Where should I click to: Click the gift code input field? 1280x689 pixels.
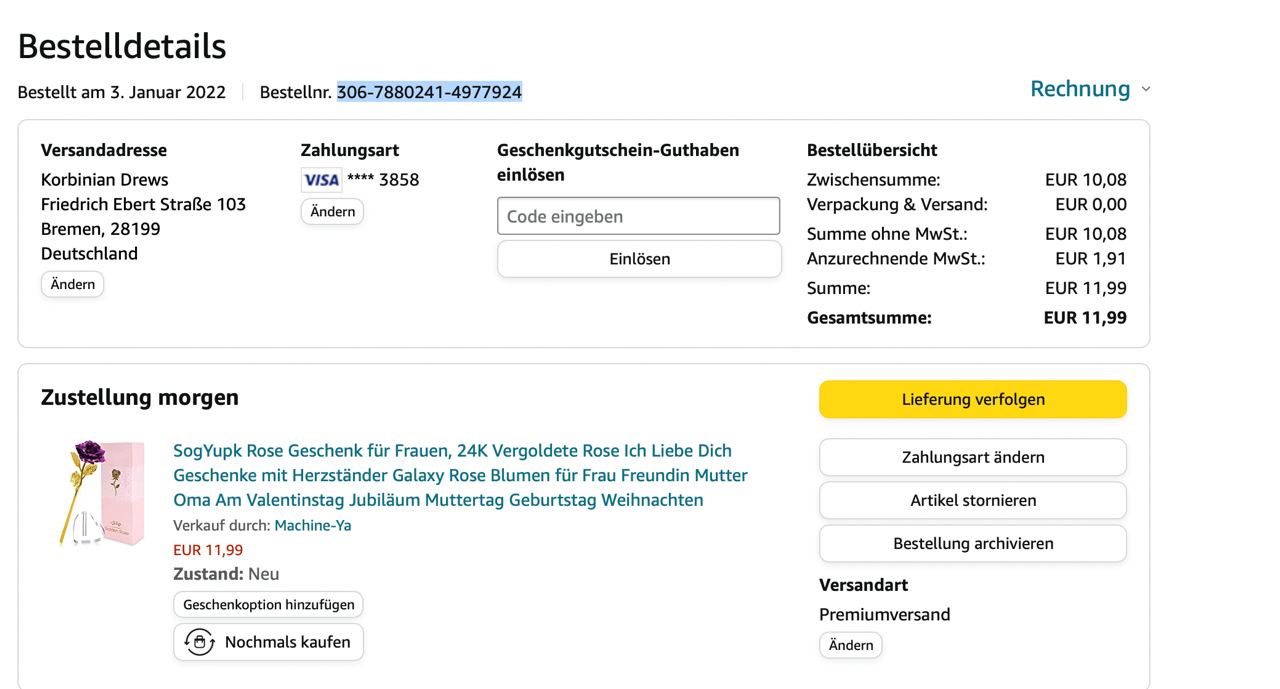(x=638, y=216)
